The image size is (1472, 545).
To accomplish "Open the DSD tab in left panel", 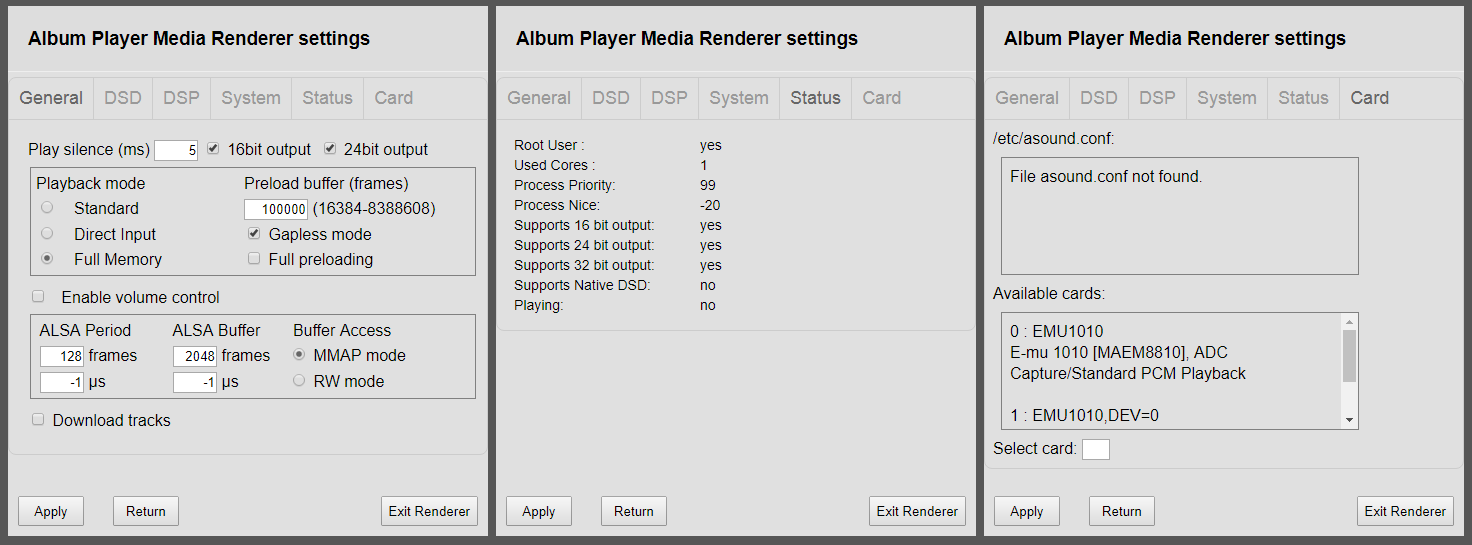I will 123,98.
